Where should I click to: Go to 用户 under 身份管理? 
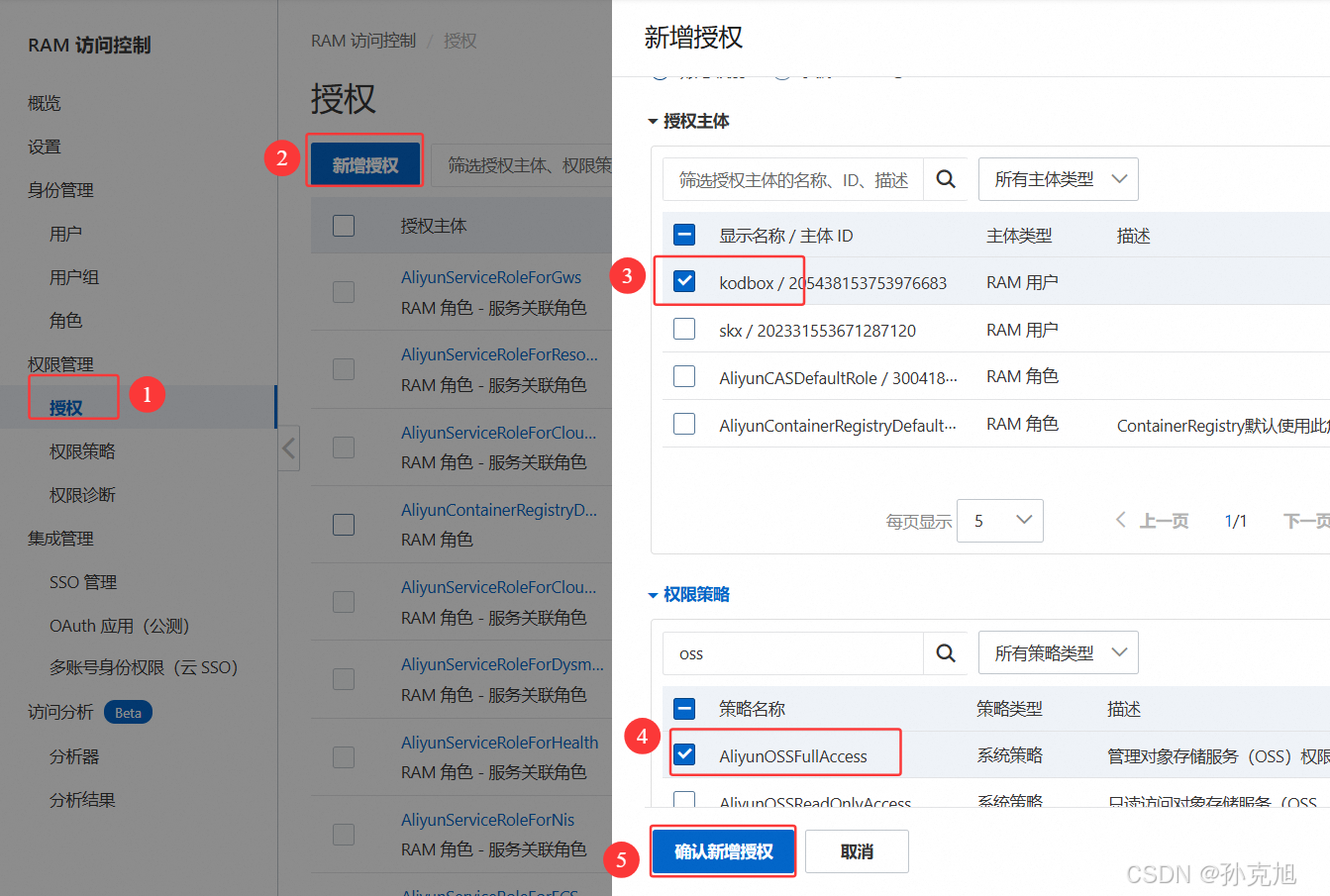tap(66, 234)
